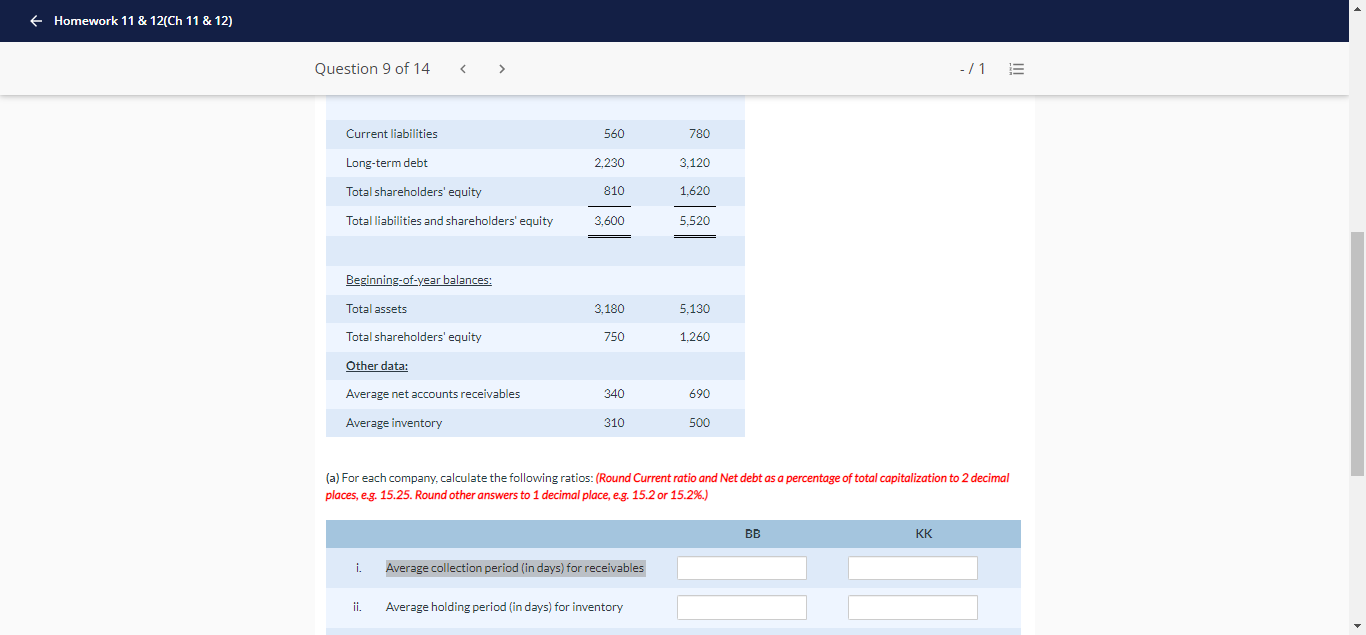Click the BB answer field for inventory holding
The width and height of the screenshot is (1366, 635).
tap(741, 606)
